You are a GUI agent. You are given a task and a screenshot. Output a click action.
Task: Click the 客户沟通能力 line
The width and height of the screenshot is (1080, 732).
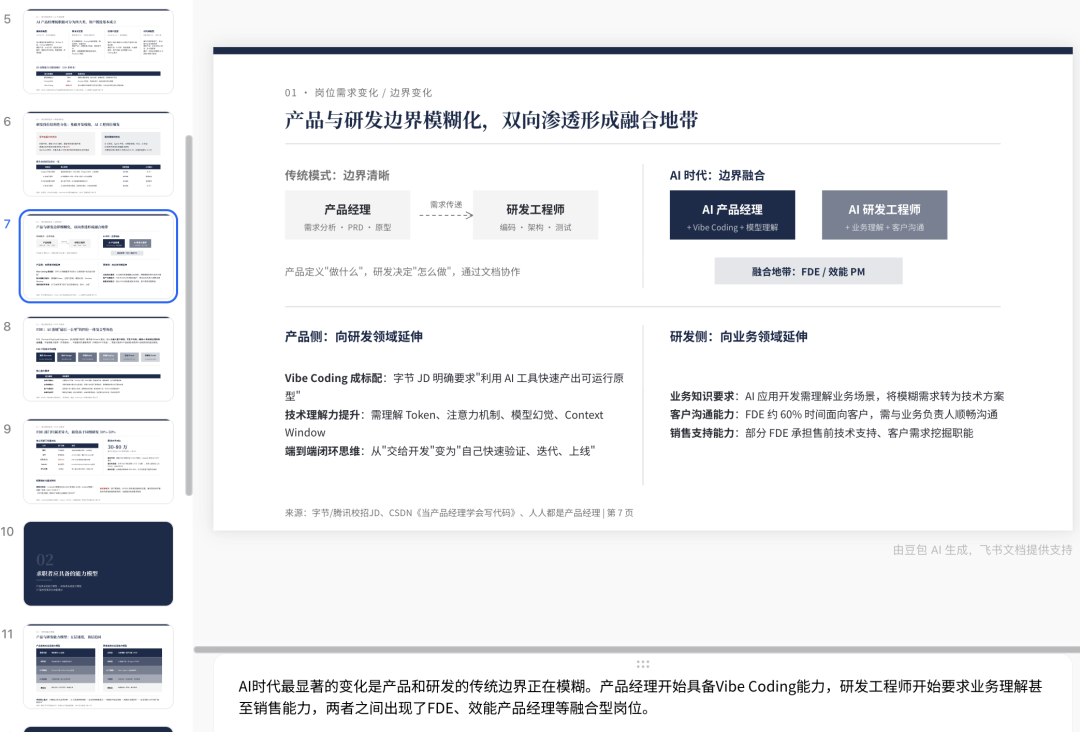pos(833,414)
